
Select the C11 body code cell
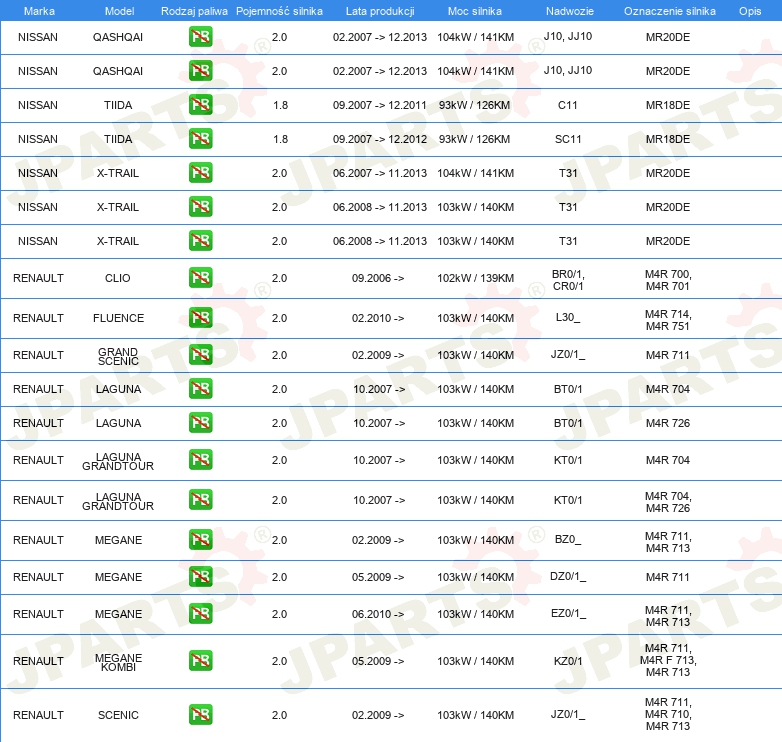point(568,105)
